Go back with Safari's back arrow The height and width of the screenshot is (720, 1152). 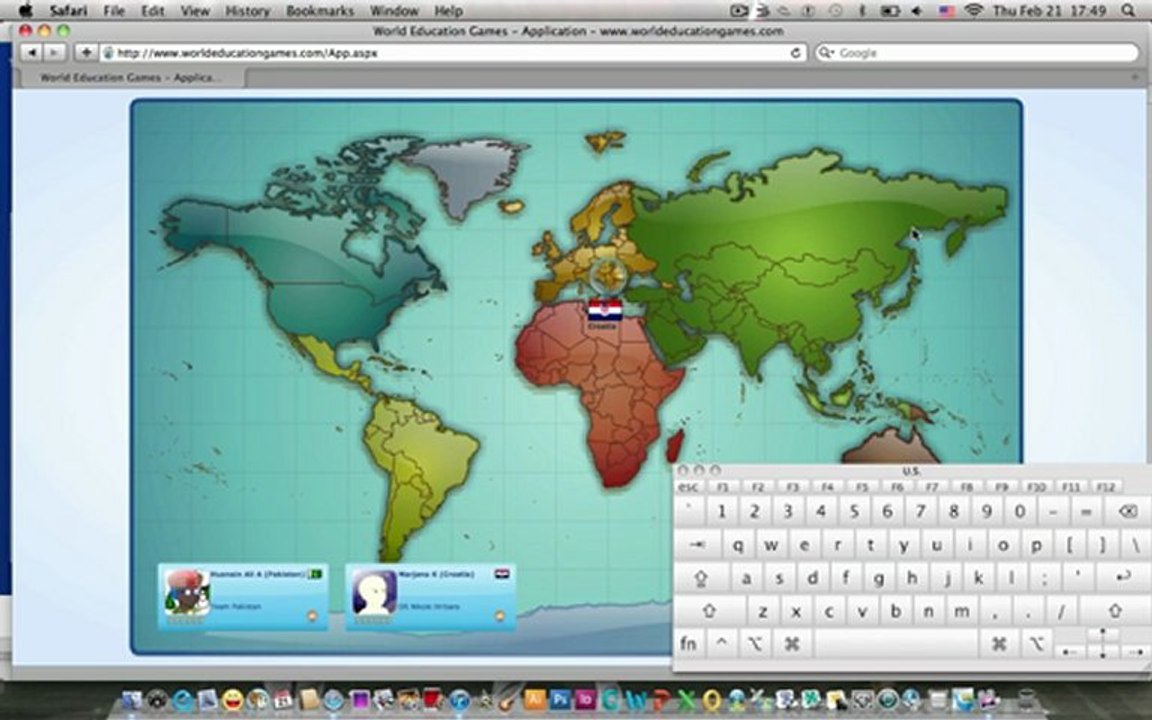(x=32, y=53)
